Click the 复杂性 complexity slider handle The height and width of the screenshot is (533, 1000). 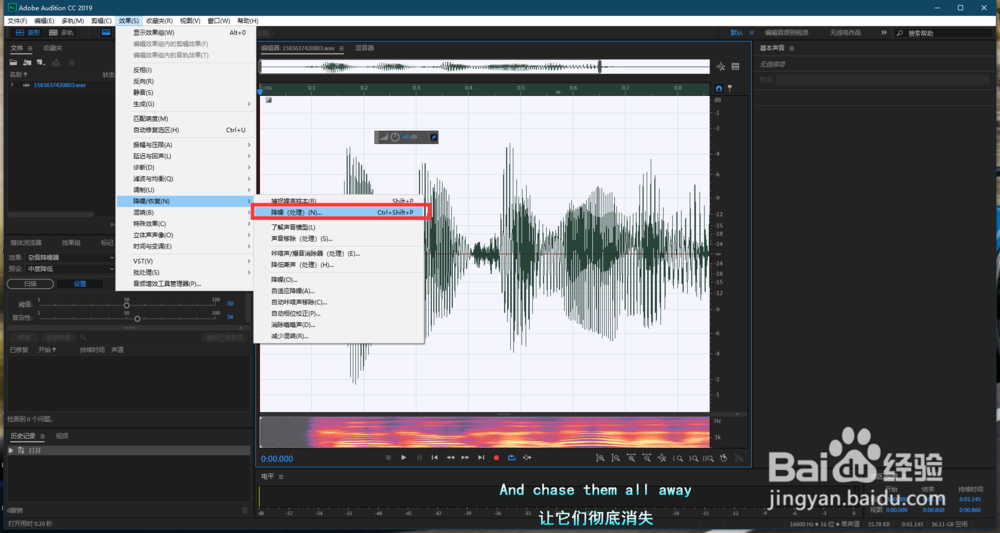[137, 318]
